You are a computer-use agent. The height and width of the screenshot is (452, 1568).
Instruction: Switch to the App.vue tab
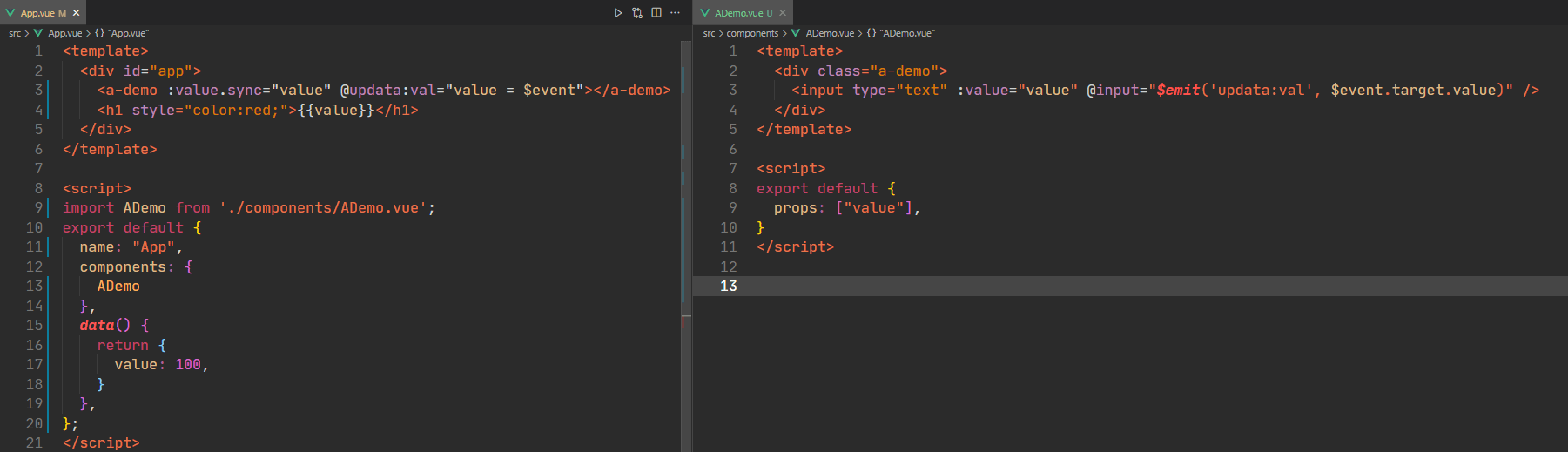pyautogui.click(x=43, y=12)
